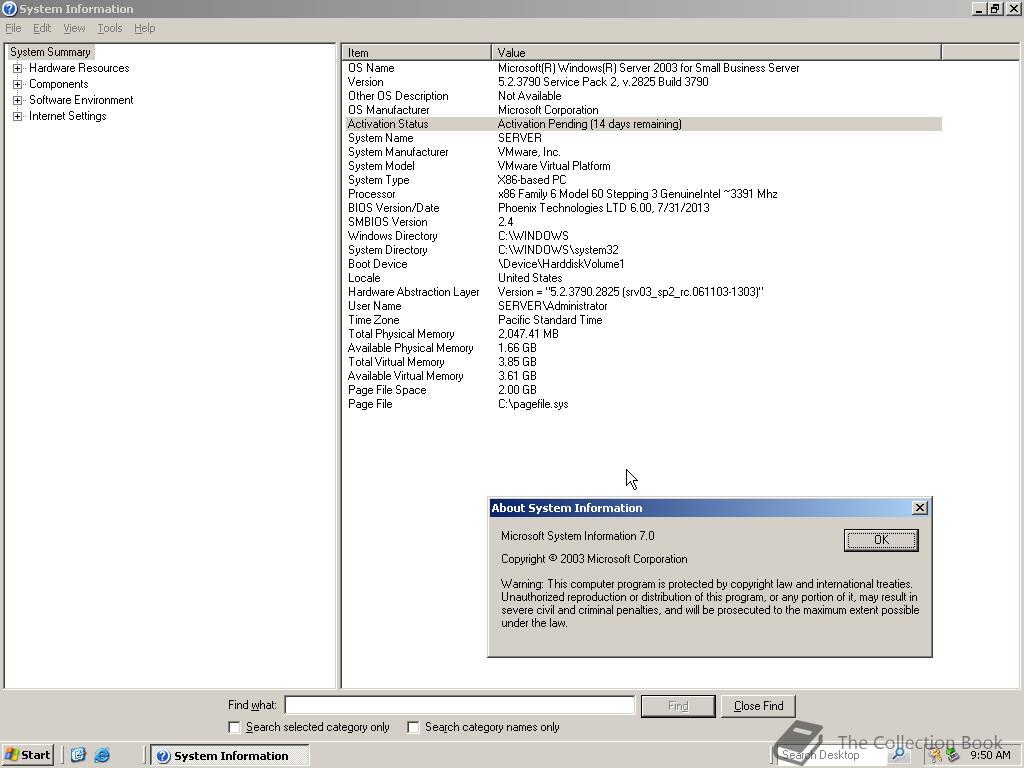Open the Help menu
The image size is (1024, 768).
[144, 28]
